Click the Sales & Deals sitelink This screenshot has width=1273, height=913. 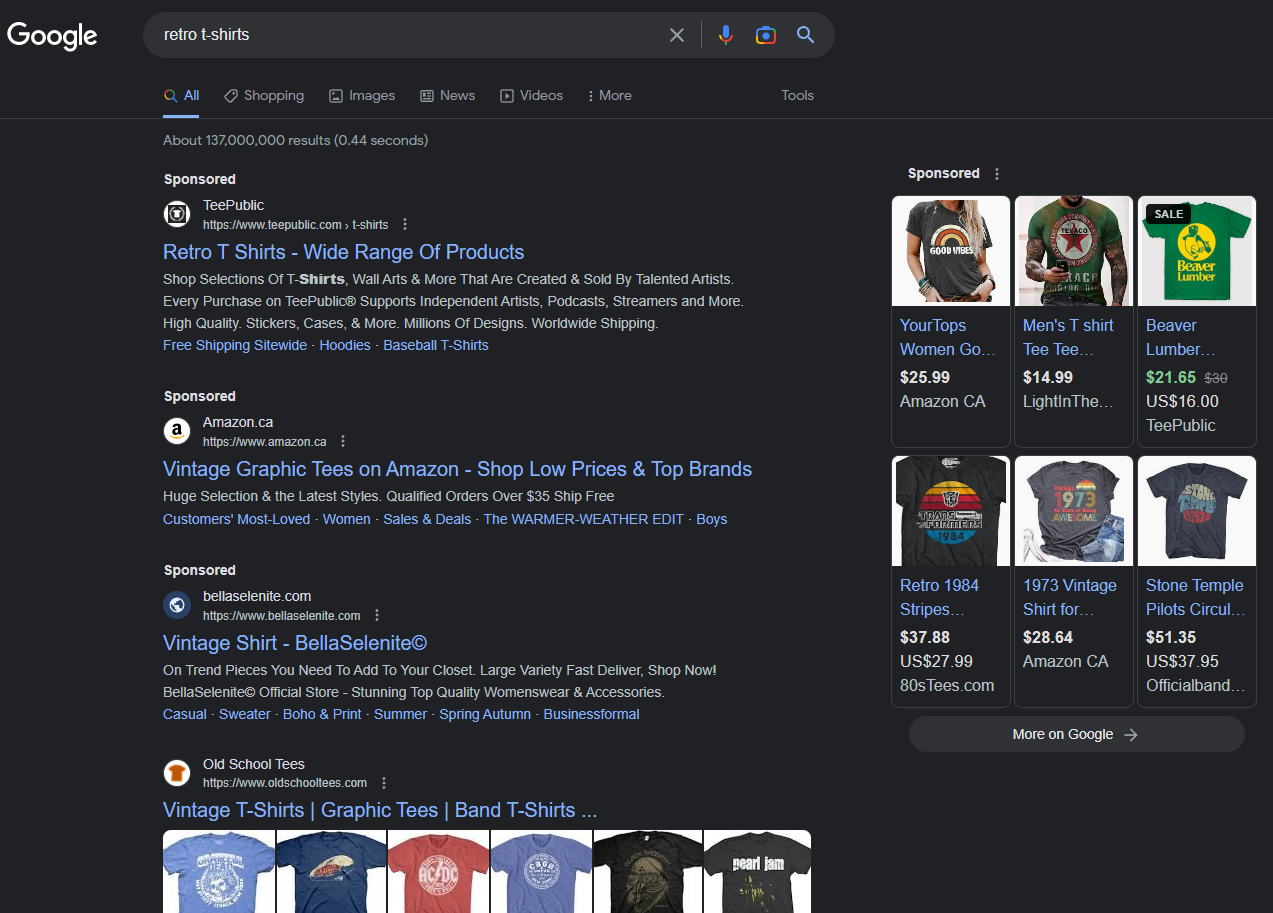pos(426,519)
